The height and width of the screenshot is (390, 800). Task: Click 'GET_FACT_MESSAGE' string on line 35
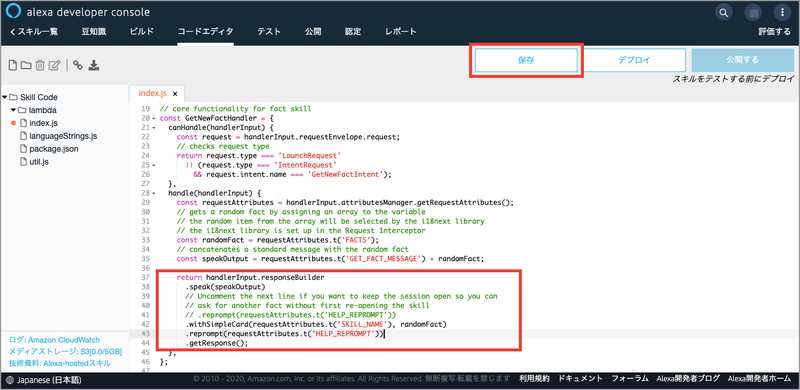click(384, 259)
